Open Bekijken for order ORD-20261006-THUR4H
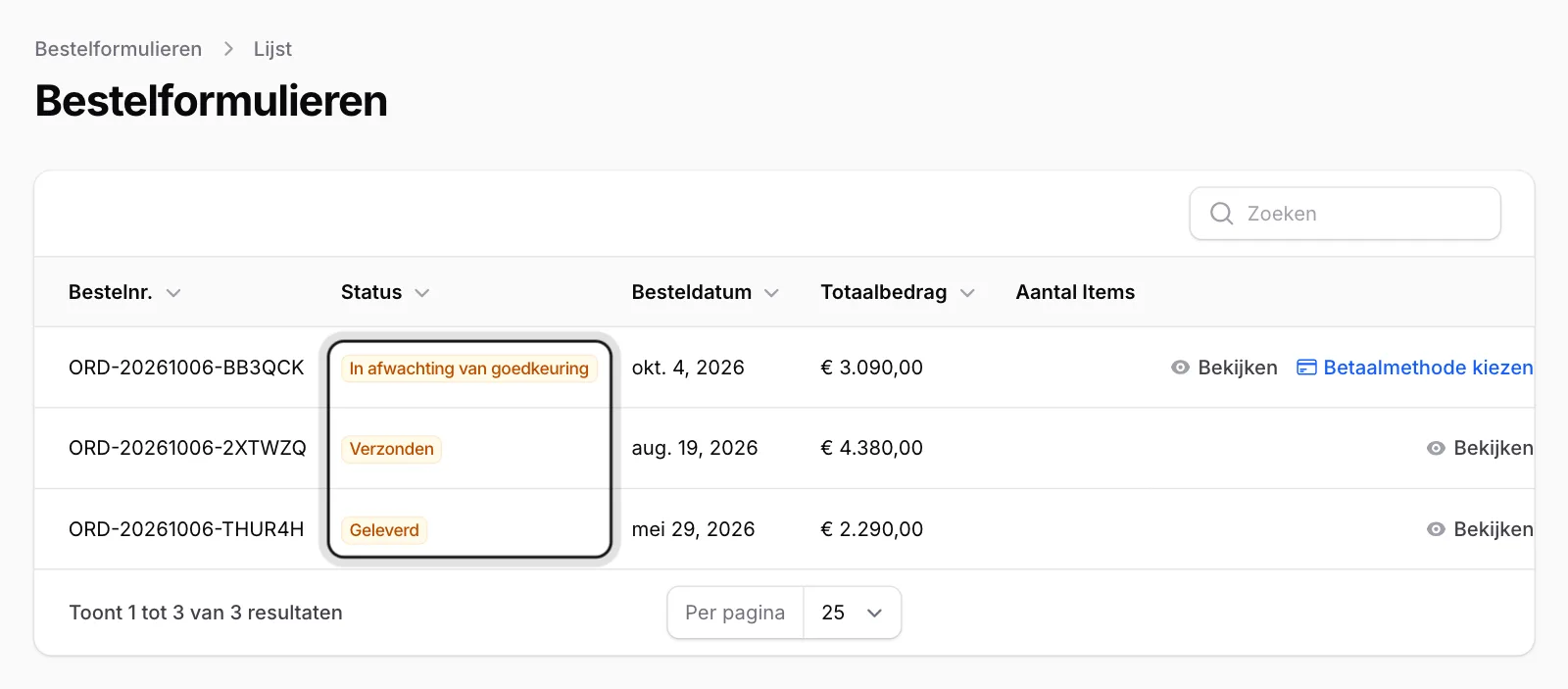Screen dimensions: 1568x689 tap(1480, 529)
